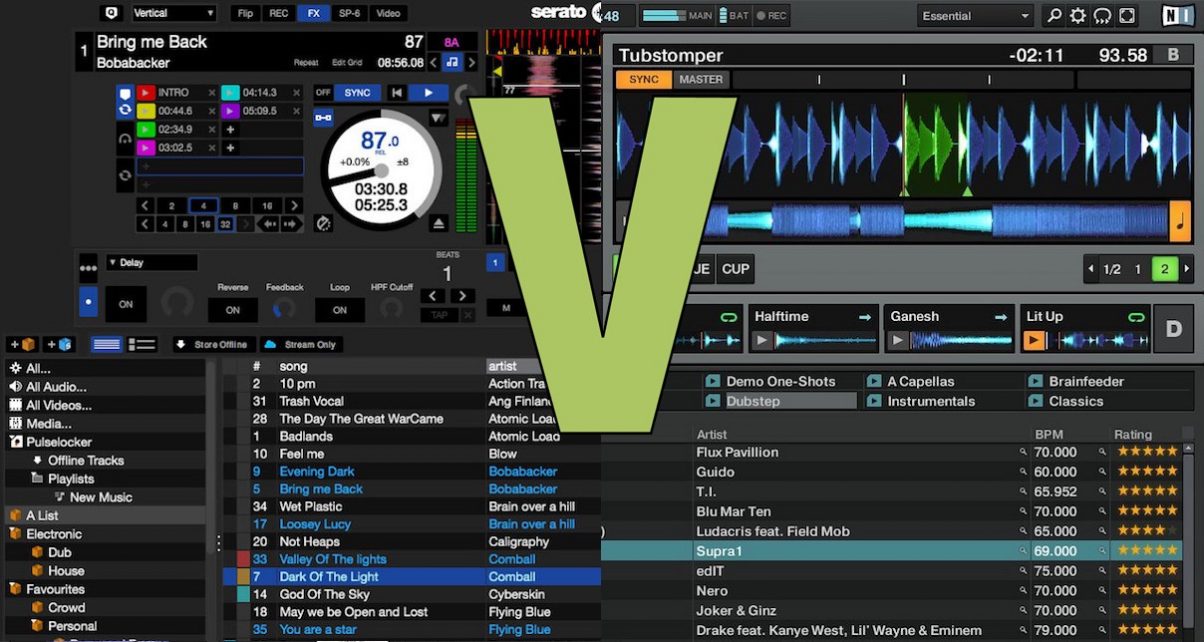The width and height of the screenshot is (1204, 642).
Task: Trigger green 02:34.9 cue point icon
Action: (x=145, y=130)
